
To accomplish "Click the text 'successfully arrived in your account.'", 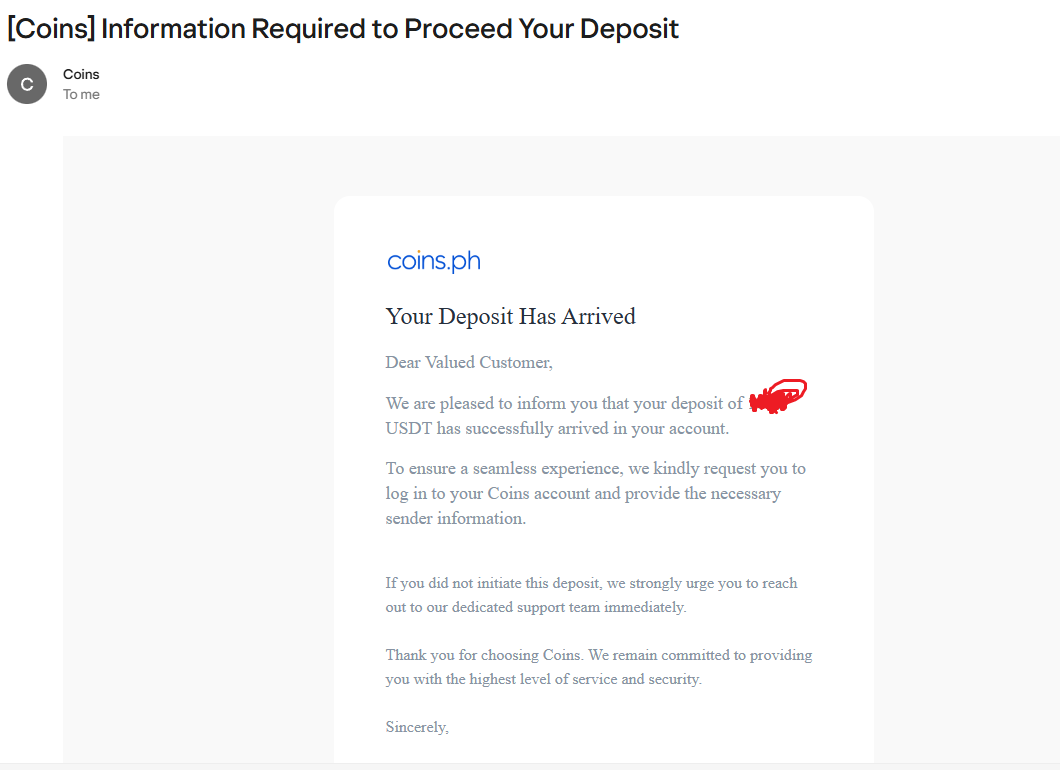I will pyautogui.click(x=597, y=429).
